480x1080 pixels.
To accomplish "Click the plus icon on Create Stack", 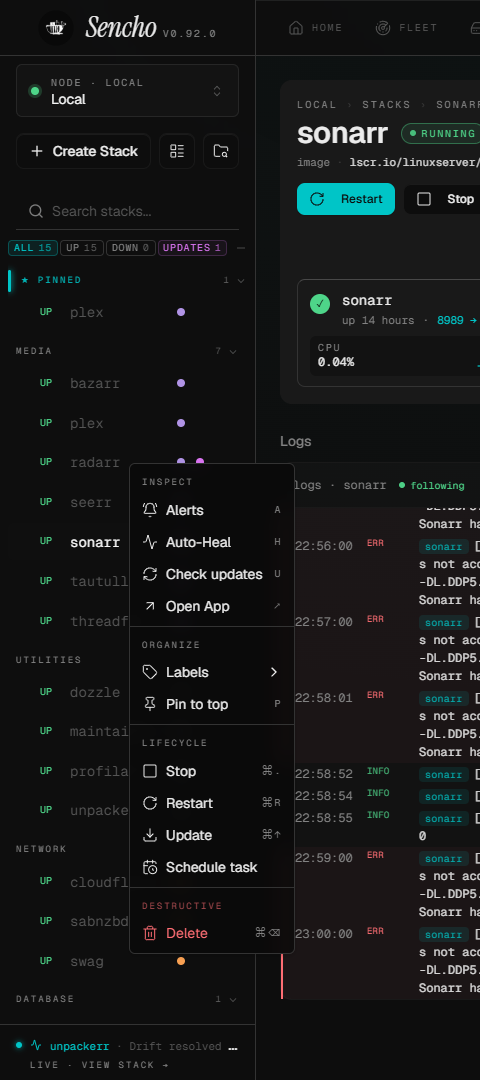I will point(37,152).
